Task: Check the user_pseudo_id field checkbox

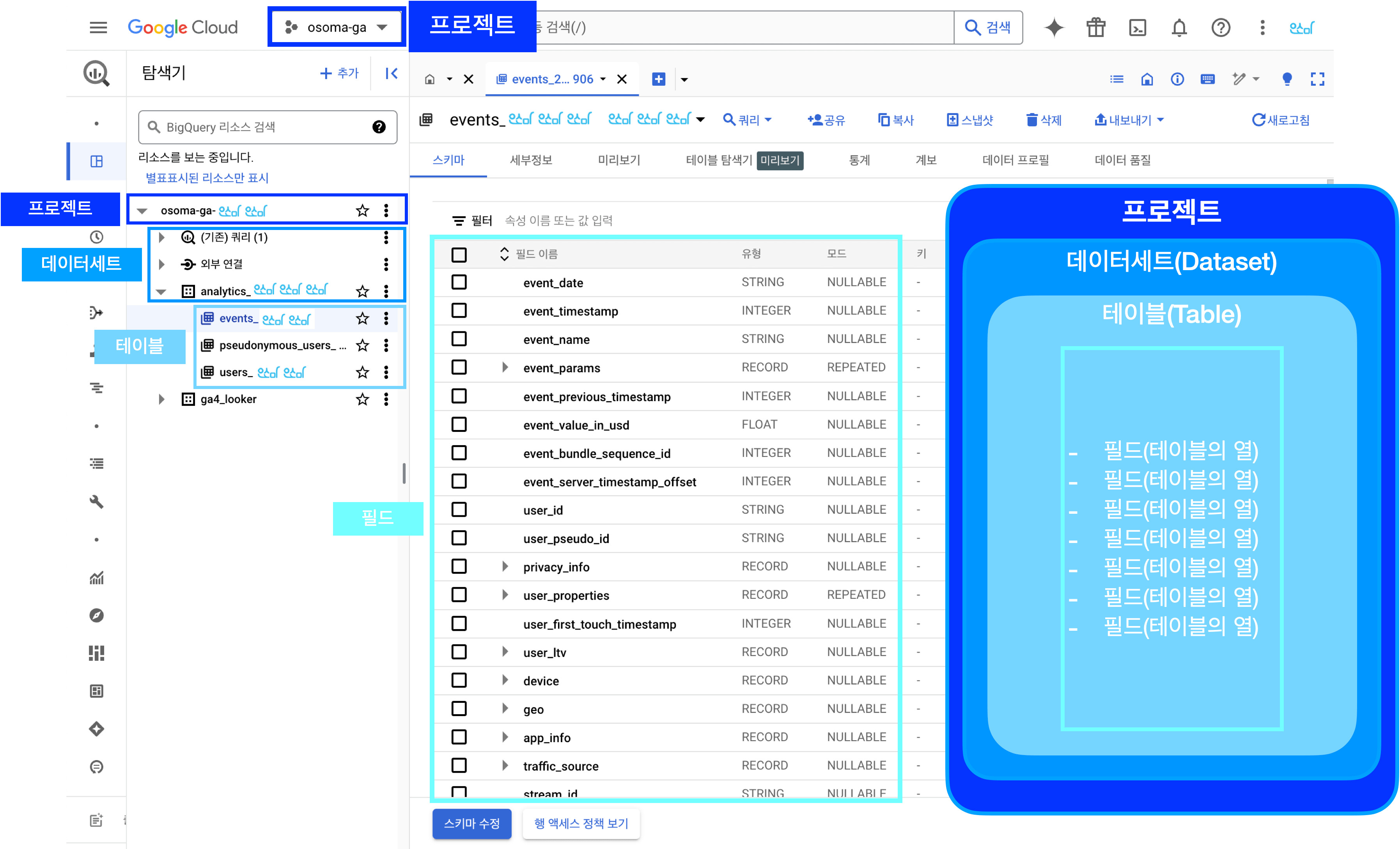Action: [459, 538]
